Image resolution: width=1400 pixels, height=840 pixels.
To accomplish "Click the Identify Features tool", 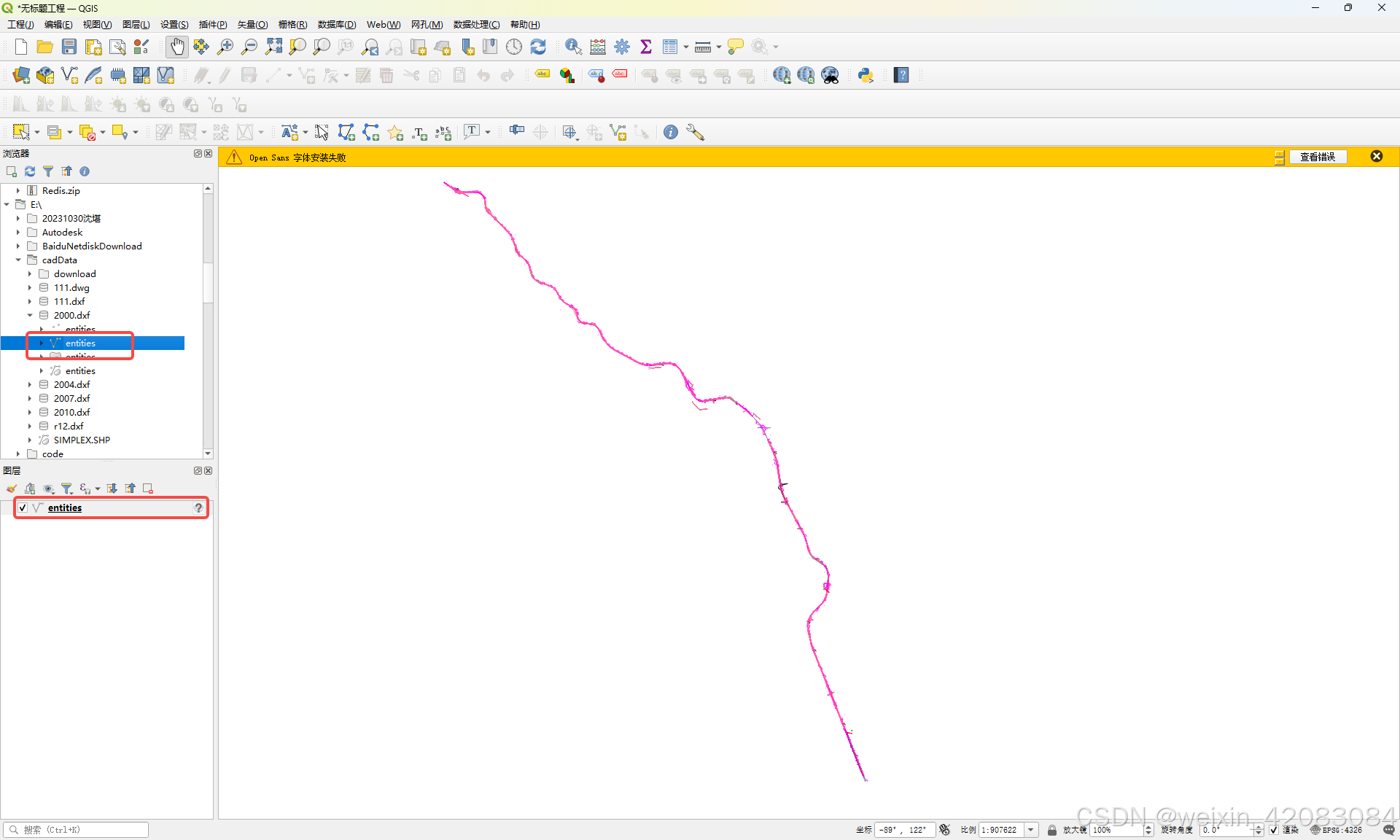I will pyautogui.click(x=573, y=47).
